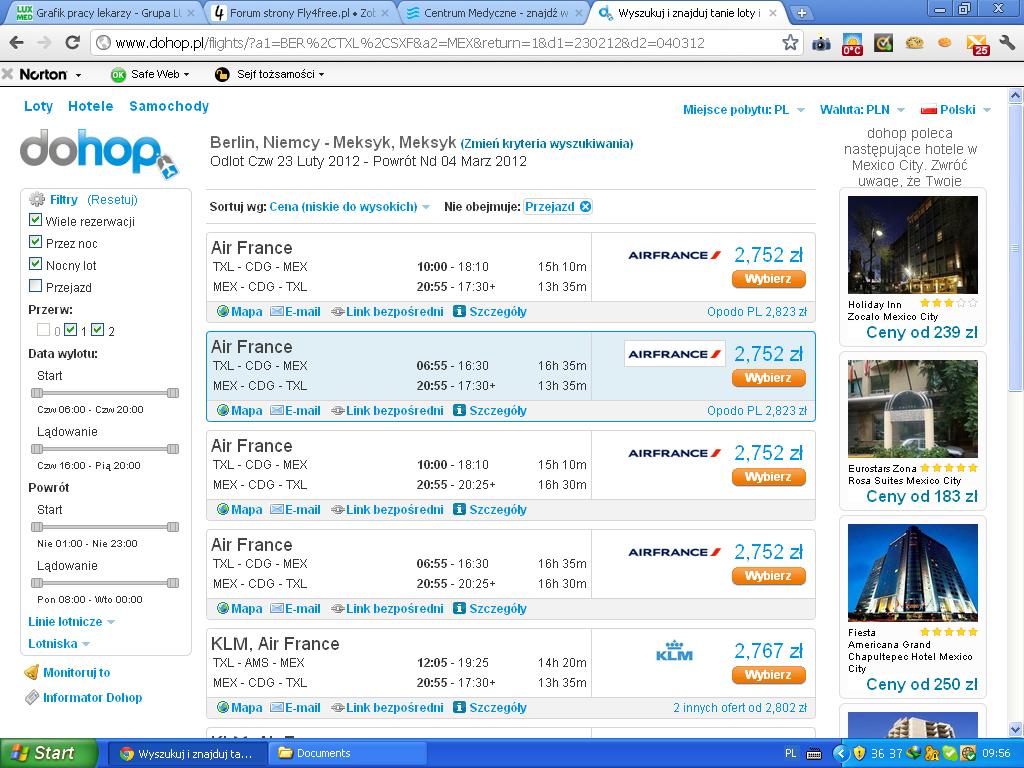1024x768 pixels.
Task: Click the Norton Safe Web OK icon
Action: [x=118, y=74]
